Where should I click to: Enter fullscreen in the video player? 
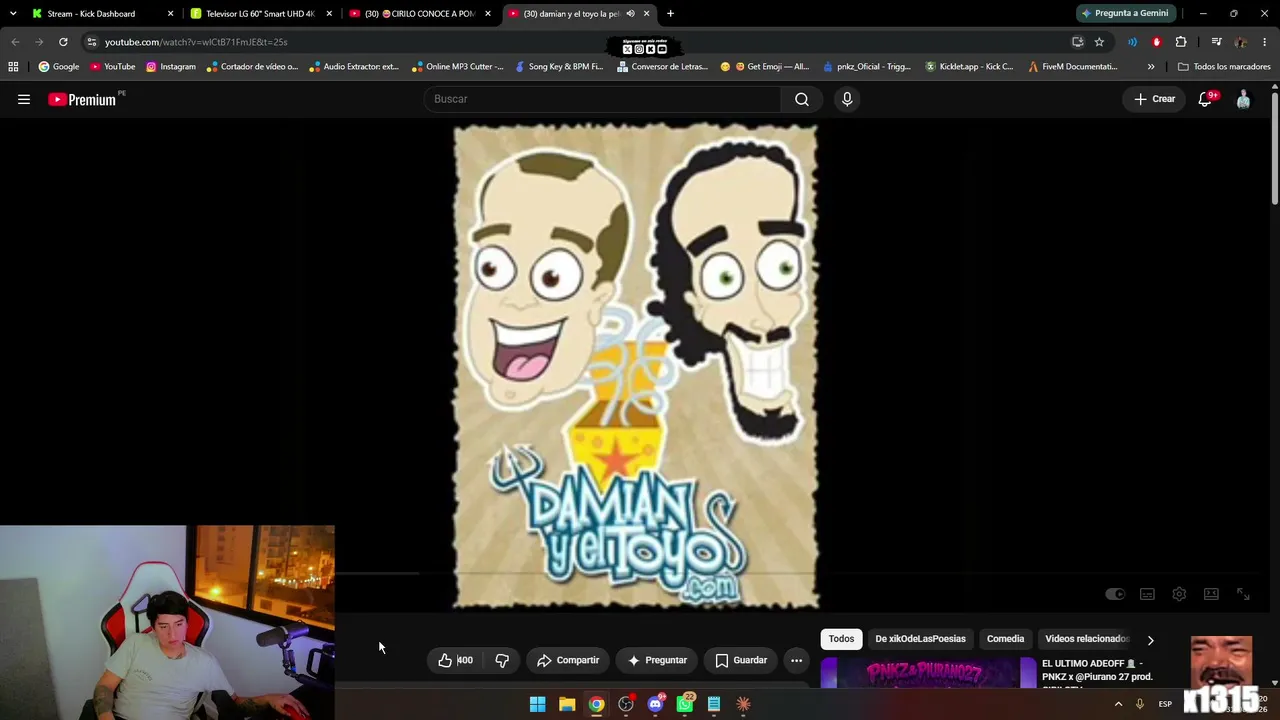(1243, 594)
